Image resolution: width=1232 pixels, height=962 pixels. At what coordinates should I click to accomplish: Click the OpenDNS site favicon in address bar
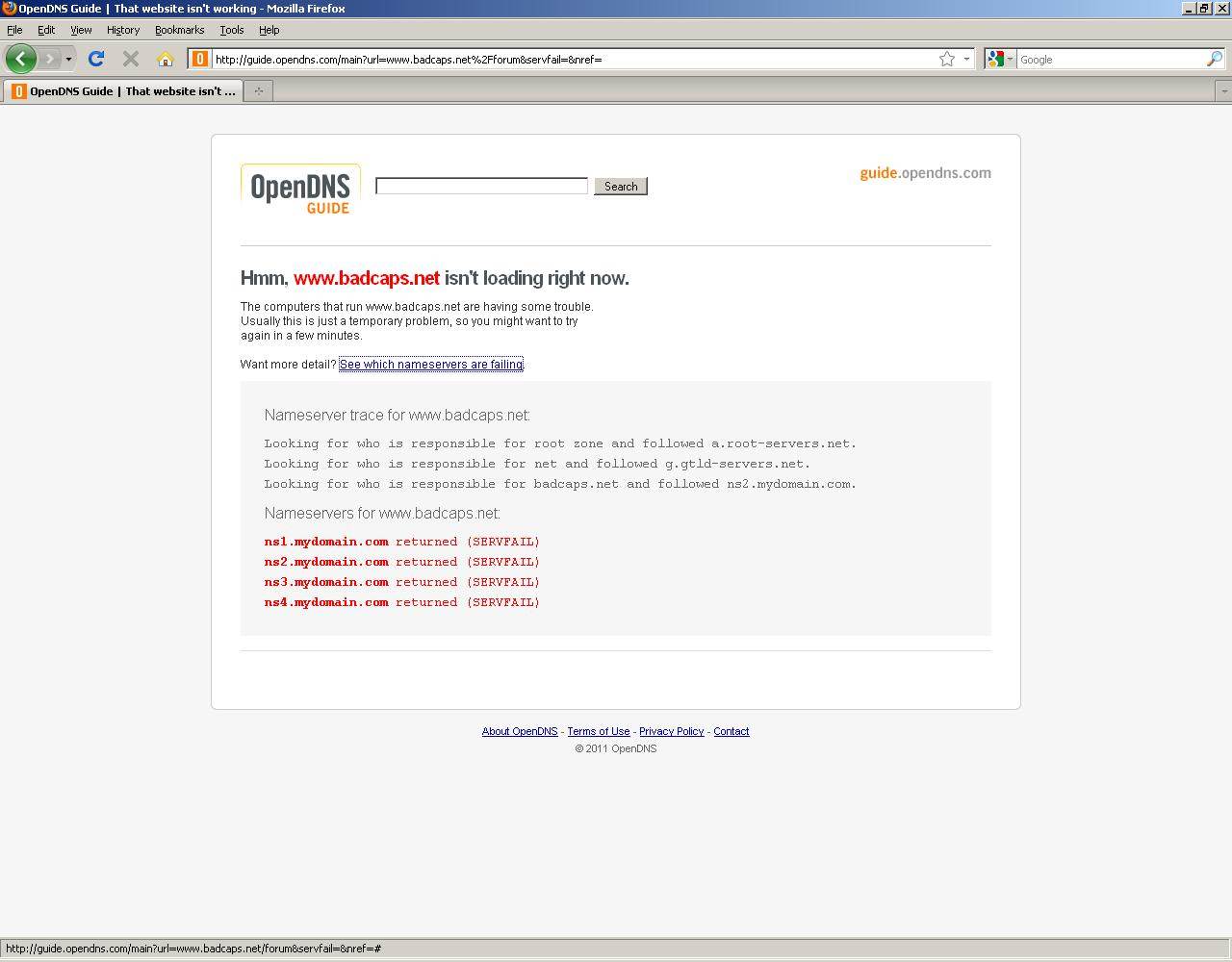(200, 59)
